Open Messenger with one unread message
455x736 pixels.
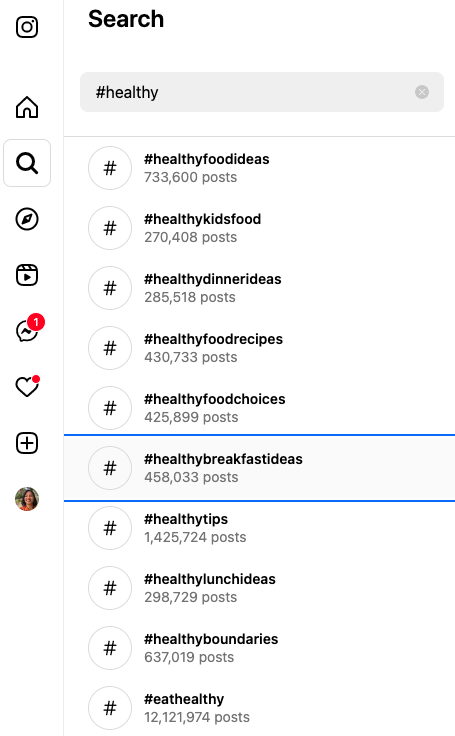29,329
